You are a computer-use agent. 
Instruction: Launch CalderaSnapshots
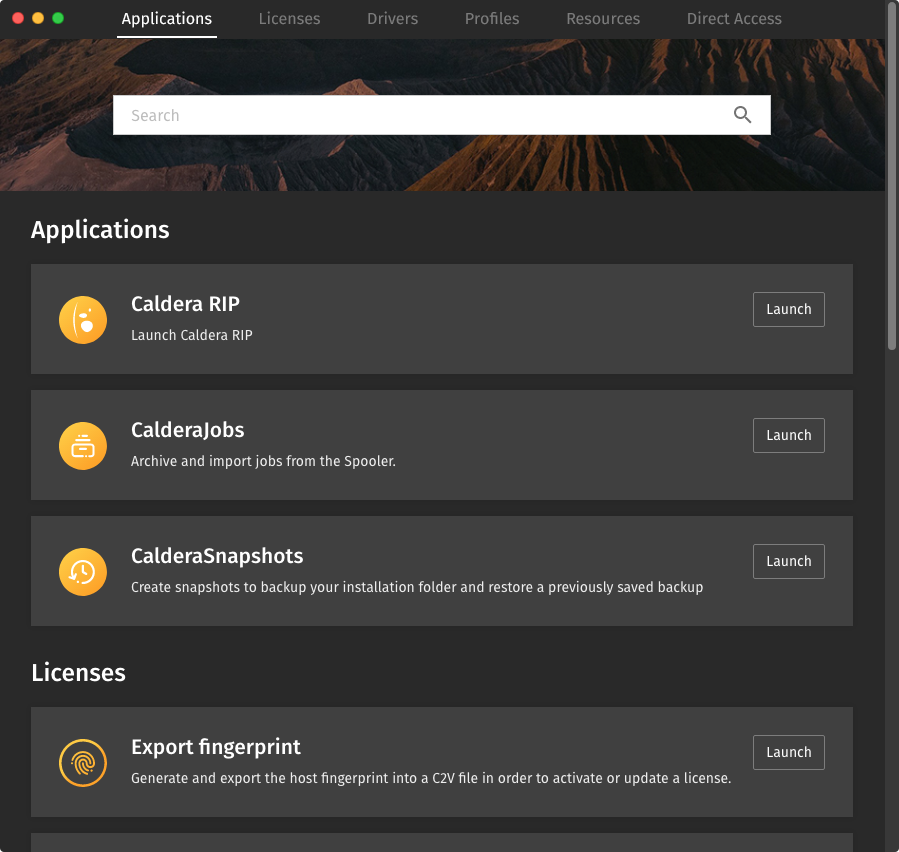tap(789, 562)
